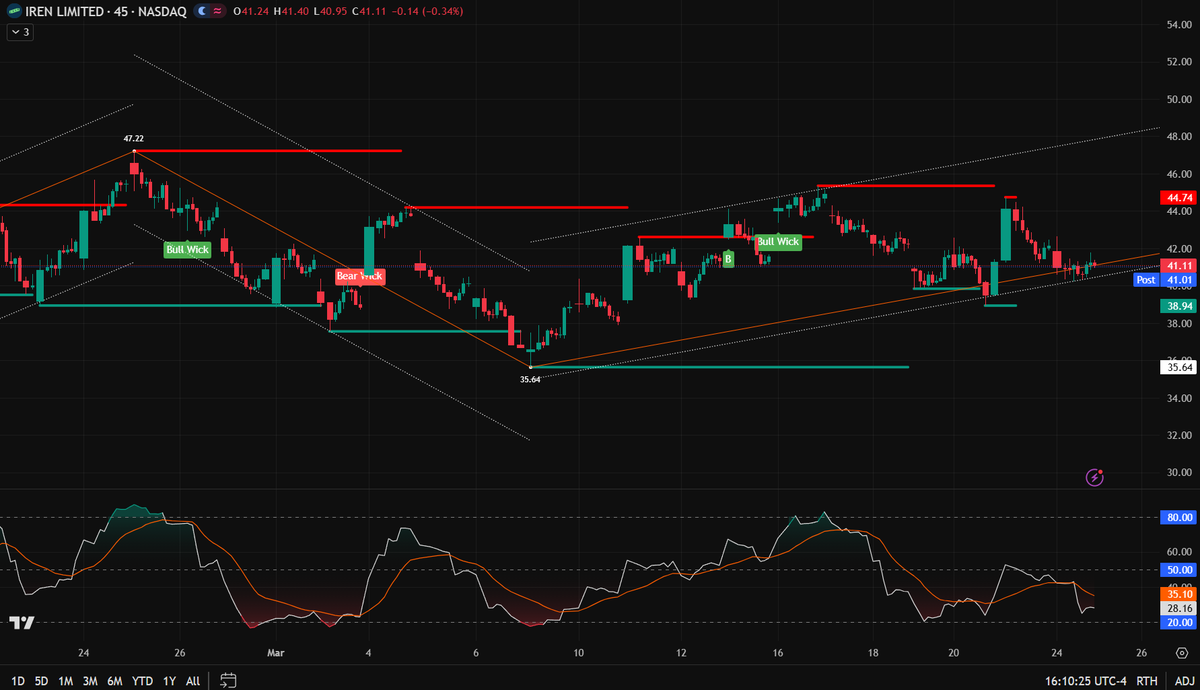This screenshot has width=1200, height=690.
Task: Select the 1D time range
Action: [18, 681]
